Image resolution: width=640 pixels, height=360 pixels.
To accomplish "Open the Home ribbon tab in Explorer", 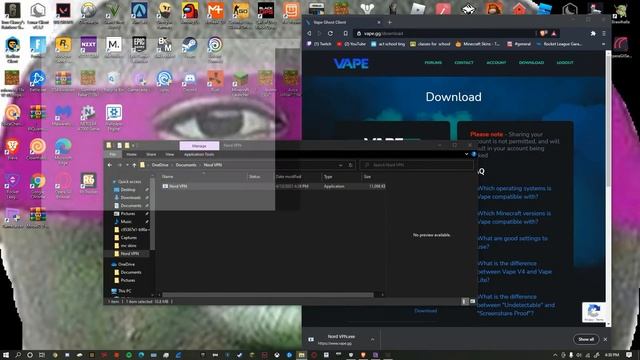I will (x=131, y=154).
